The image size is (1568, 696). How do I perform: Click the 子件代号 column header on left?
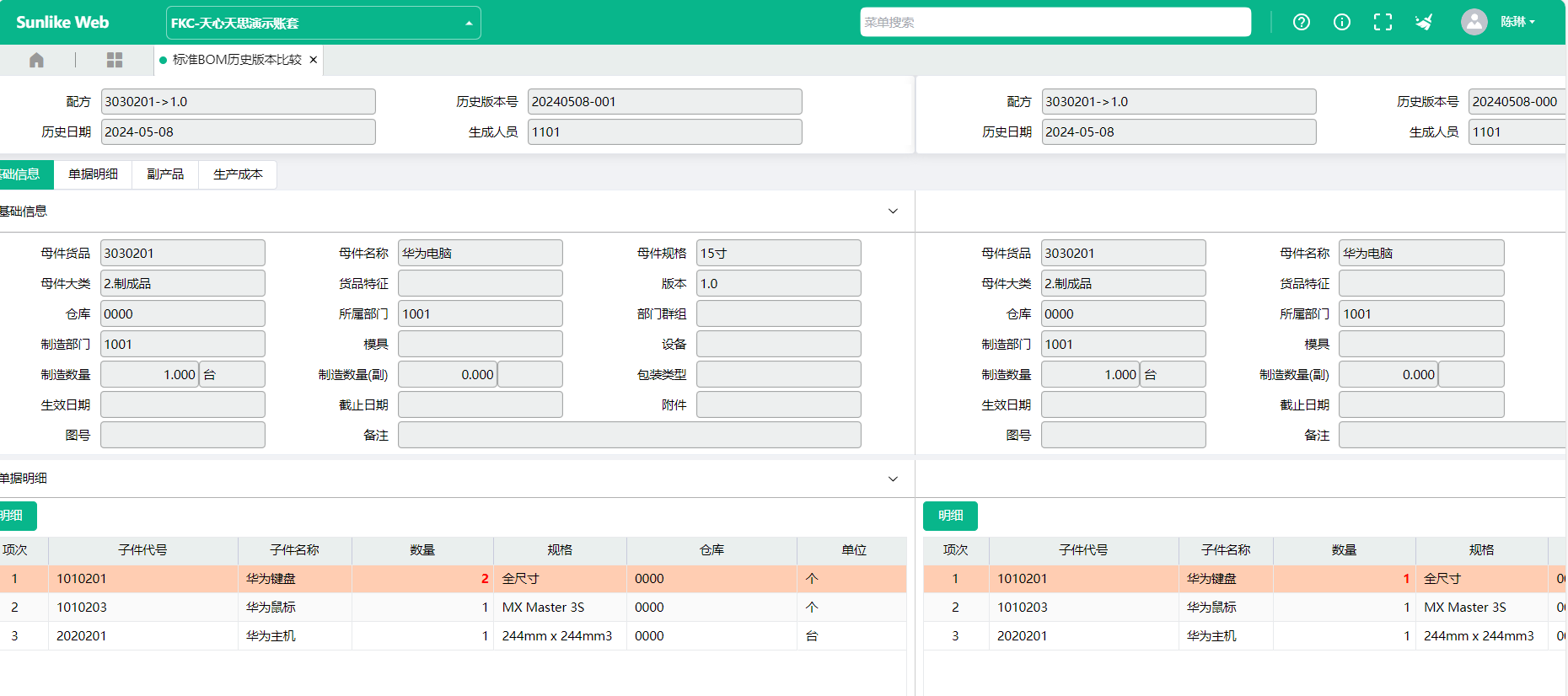tap(142, 550)
